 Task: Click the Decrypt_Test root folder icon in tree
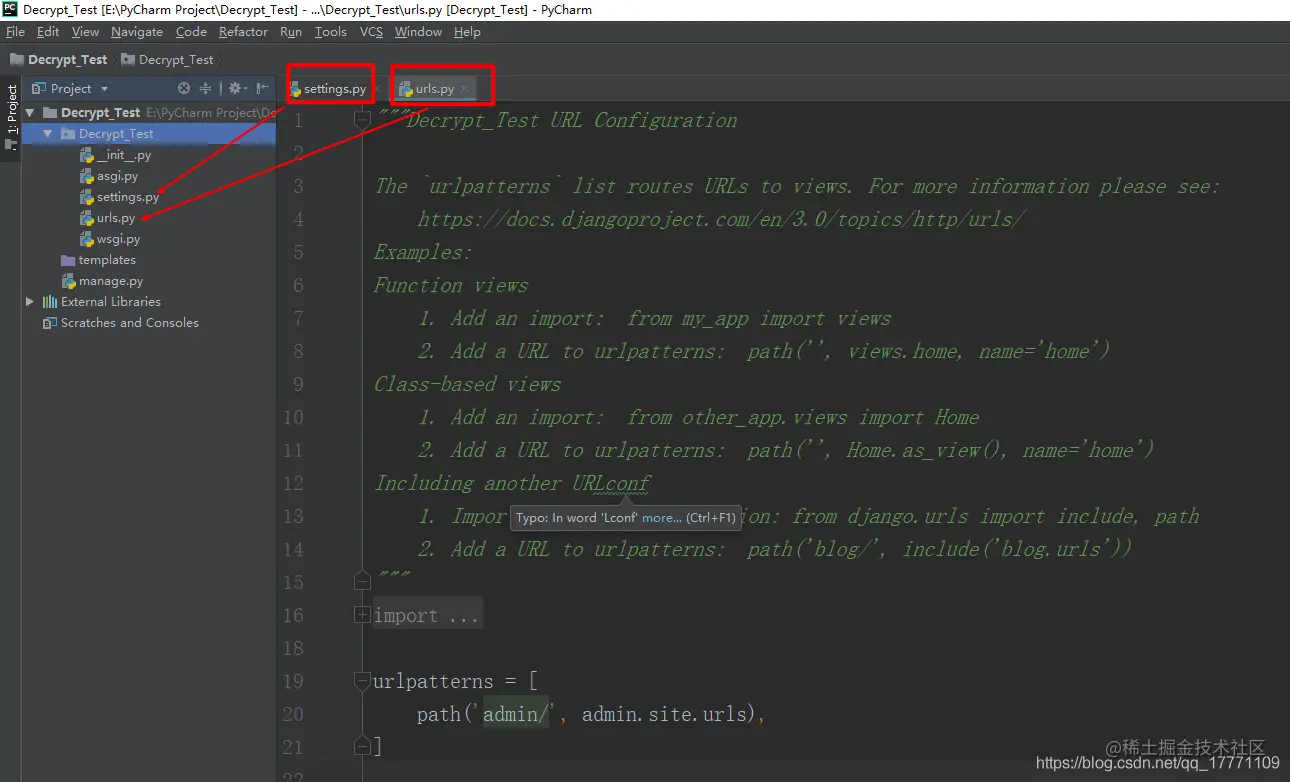50,113
